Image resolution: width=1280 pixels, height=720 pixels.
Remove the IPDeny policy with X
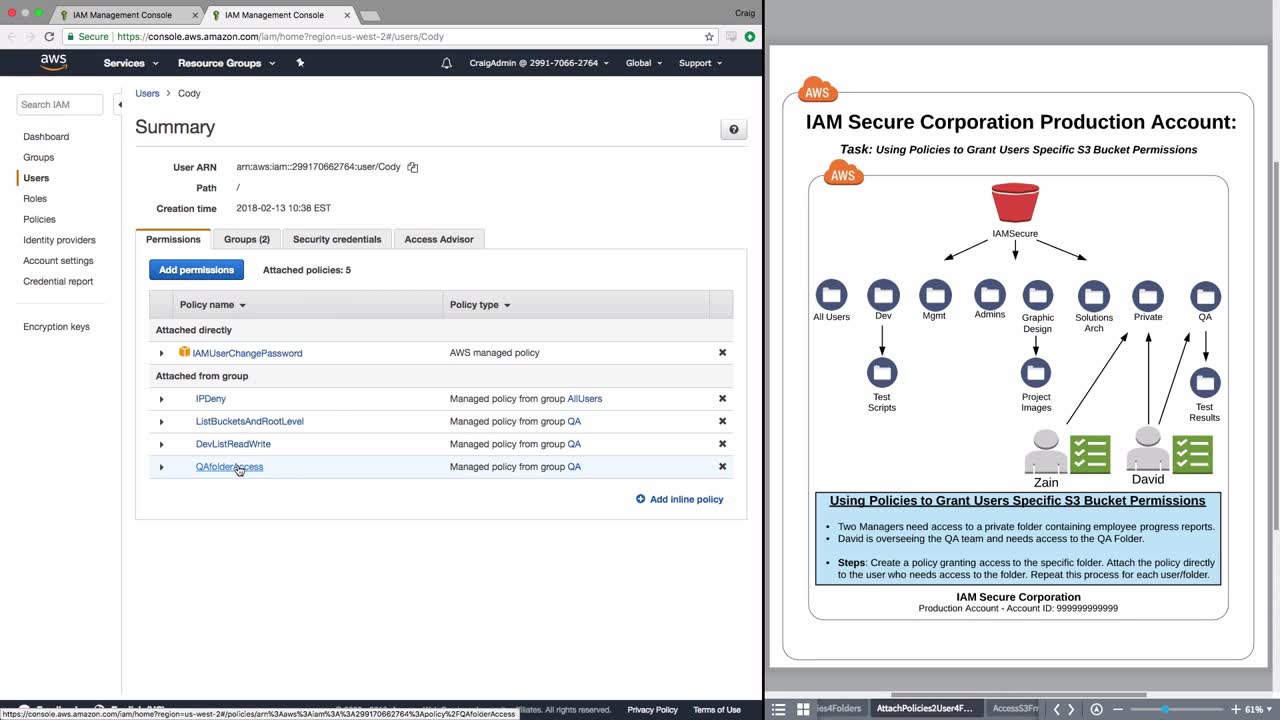tap(722, 399)
